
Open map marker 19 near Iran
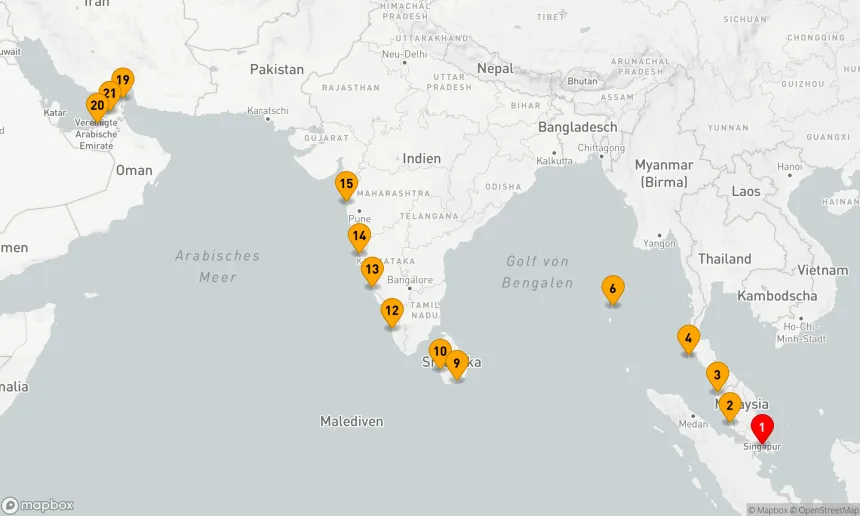(x=123, y=82)
